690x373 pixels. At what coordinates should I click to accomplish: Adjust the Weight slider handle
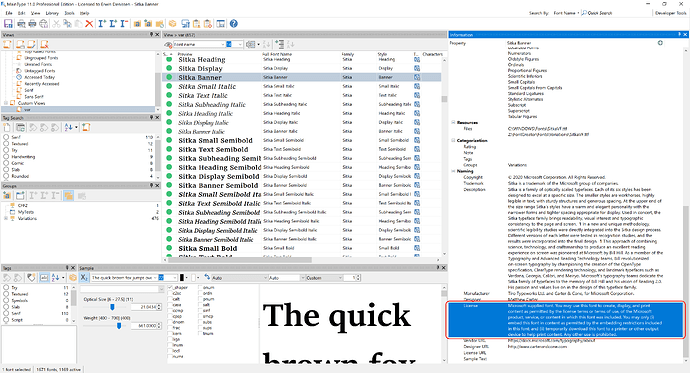pyautogui.click(x=119, y=325)
